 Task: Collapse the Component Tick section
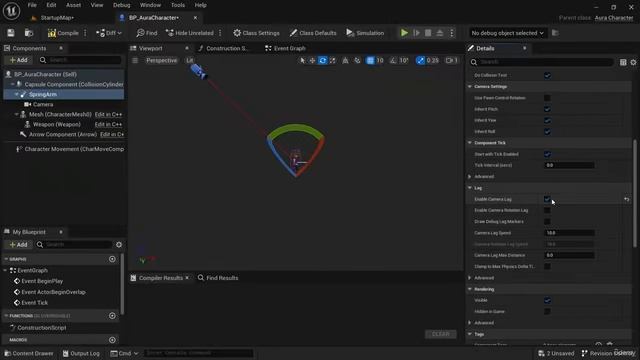click(470, 143)
